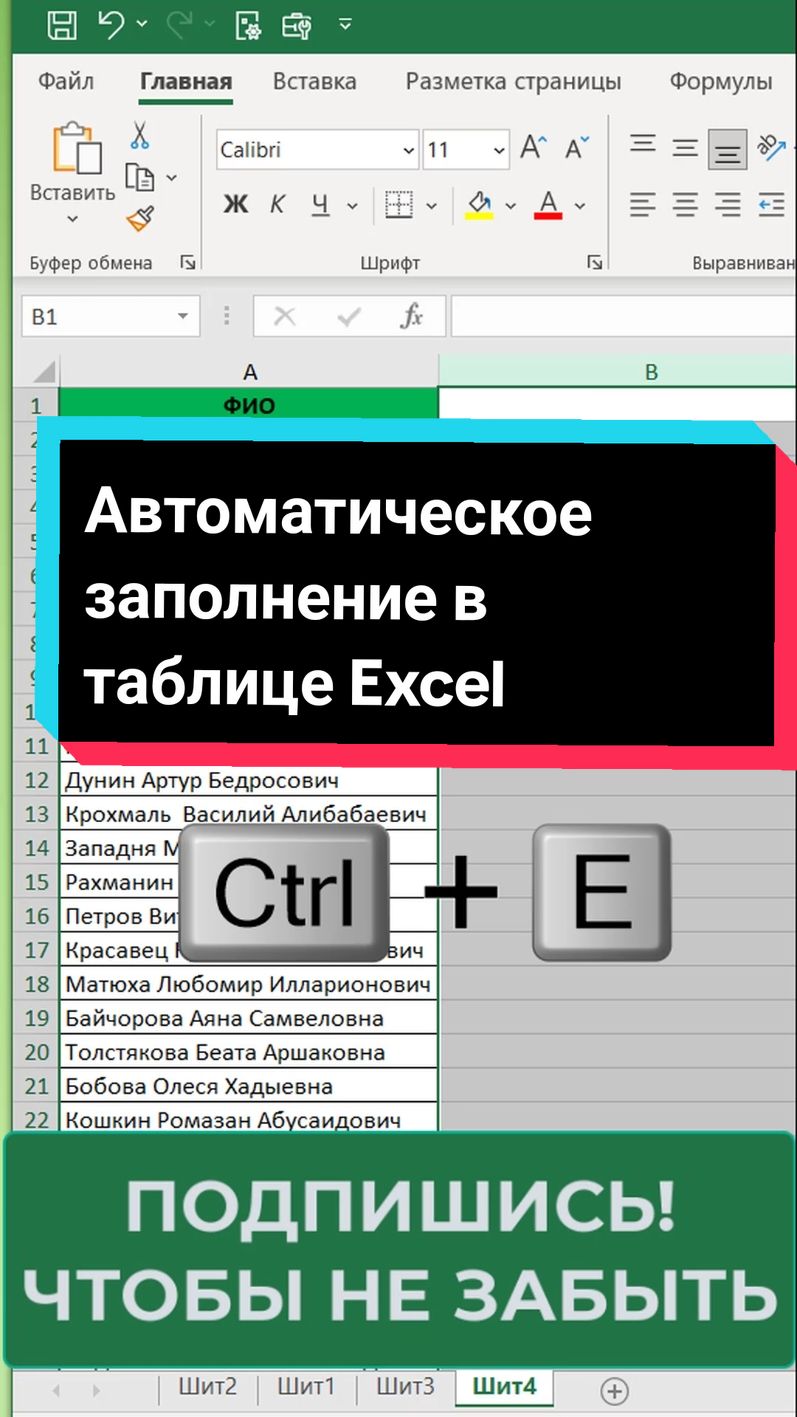Viewport: 797px width, 1417px height.
Task: Add a new sheet with the plus icon
Action: click(x=614, y=1390)
